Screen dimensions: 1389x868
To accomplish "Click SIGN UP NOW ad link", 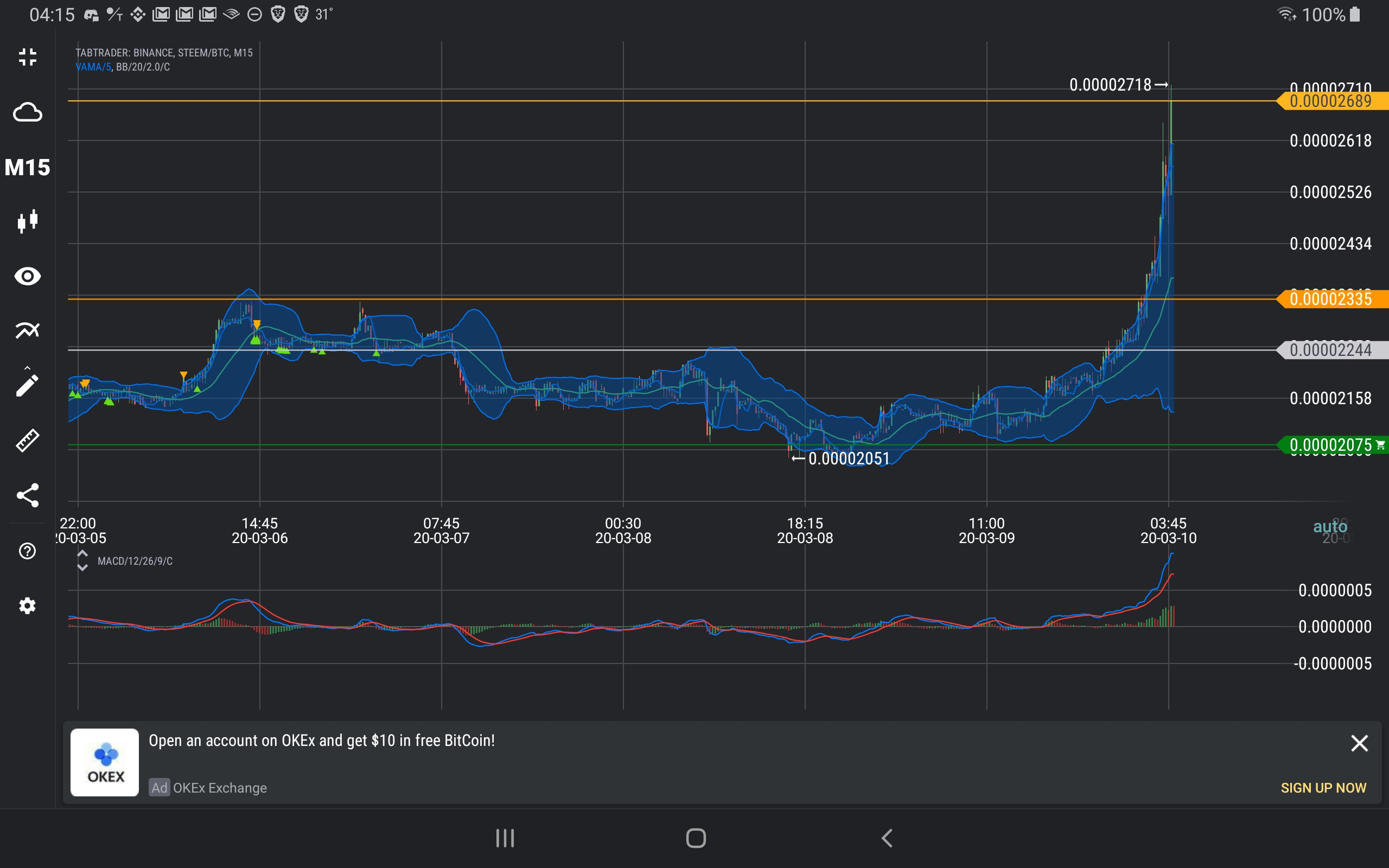I will point(1323,788).
